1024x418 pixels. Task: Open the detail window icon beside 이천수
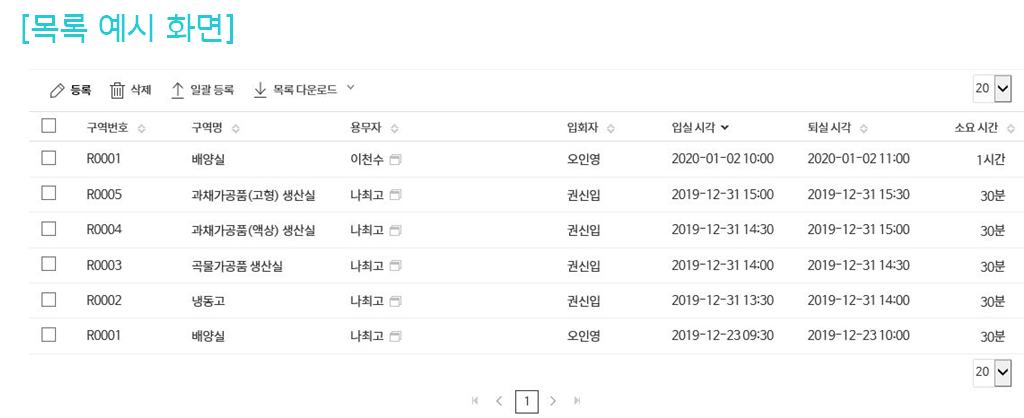(x=395, y=159)
